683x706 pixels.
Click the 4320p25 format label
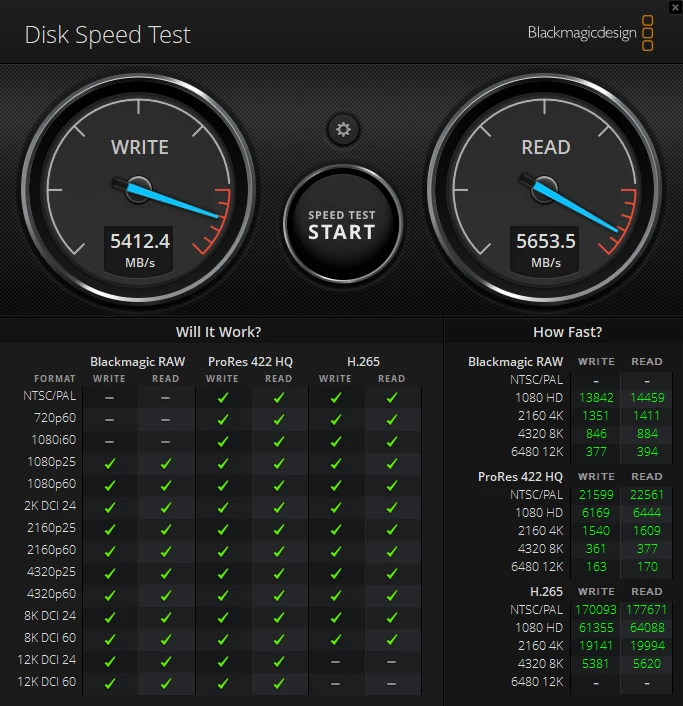point(51,572)
